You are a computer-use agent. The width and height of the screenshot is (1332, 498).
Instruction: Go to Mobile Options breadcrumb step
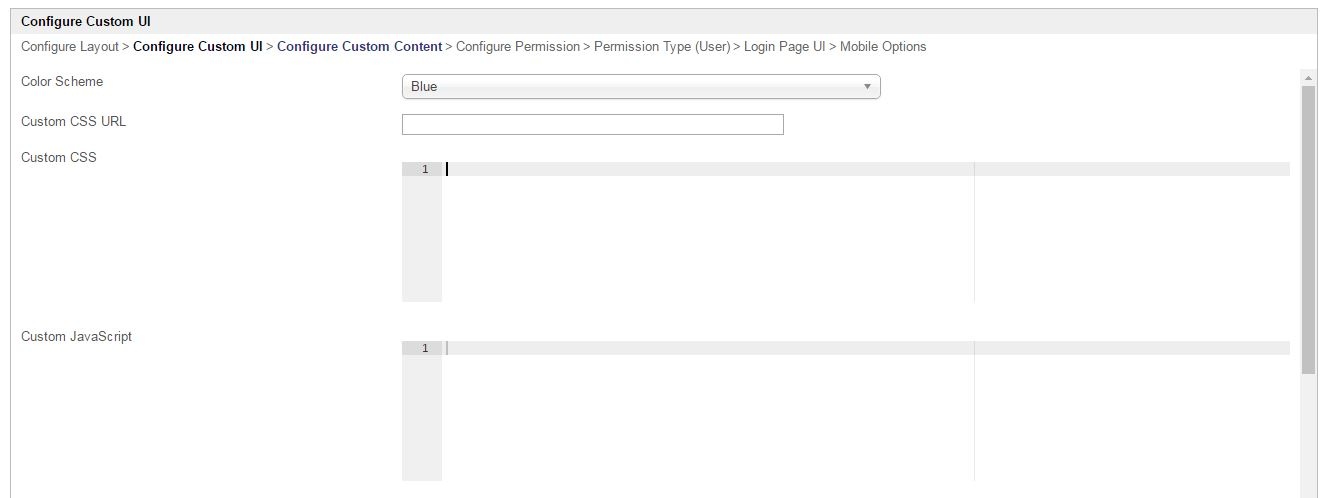[883, 47]
